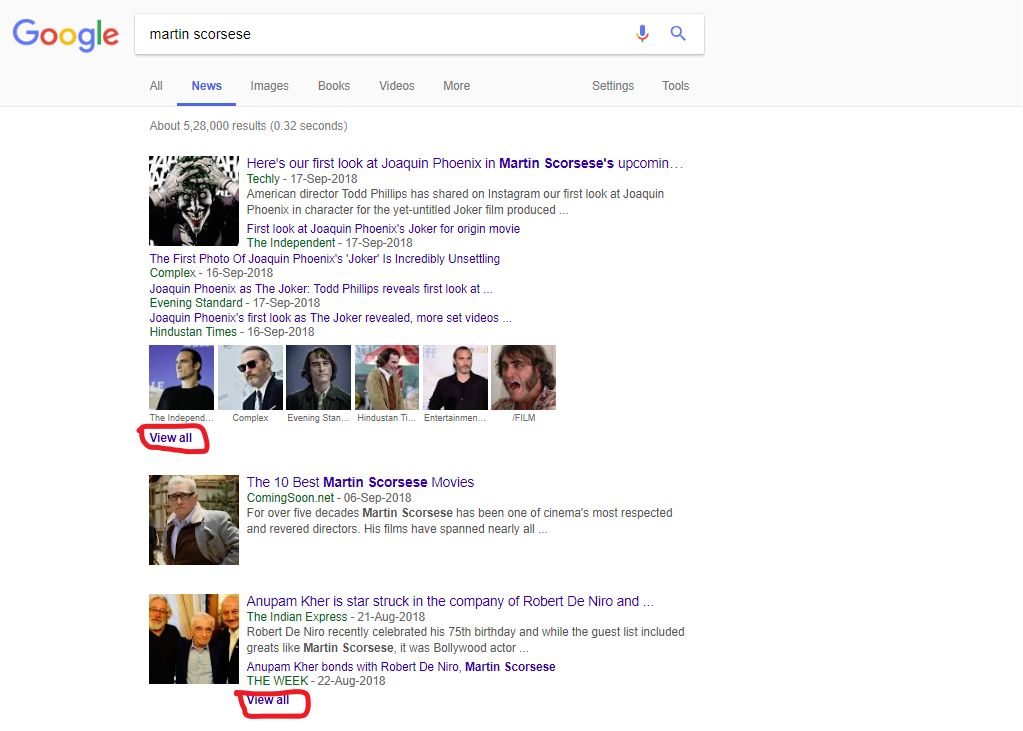Image resolution: width=1023 pixels, height=731 pixels.
Task: Open the first look revealed, more set videos link
Action: (330, 318)
